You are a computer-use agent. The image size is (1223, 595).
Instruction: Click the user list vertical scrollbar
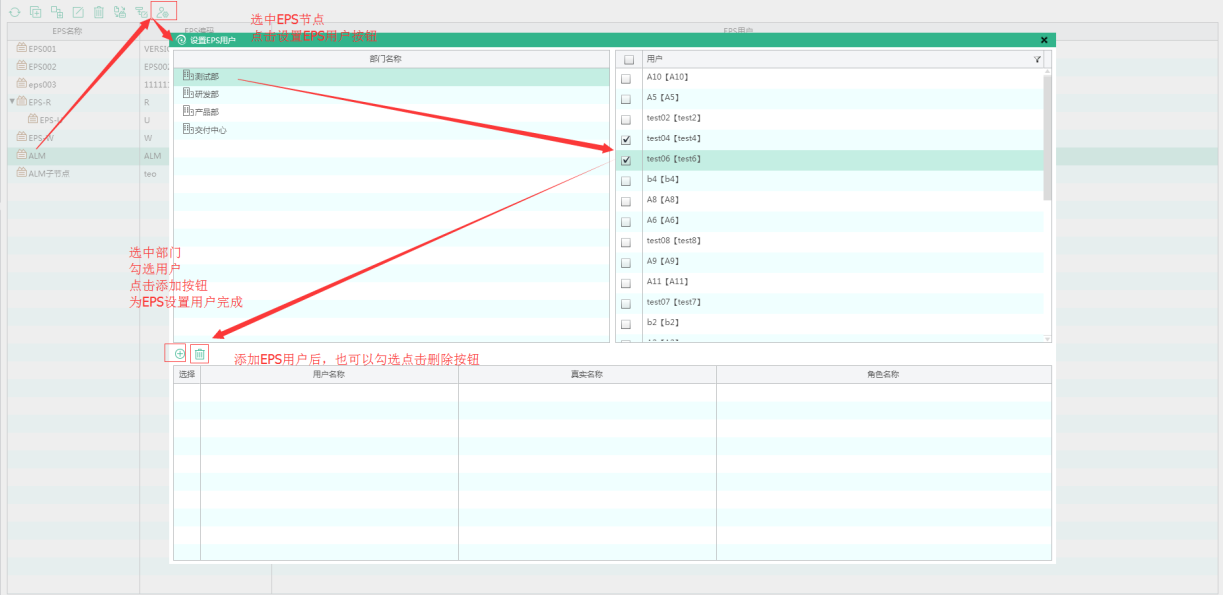tap(1047, 140)
